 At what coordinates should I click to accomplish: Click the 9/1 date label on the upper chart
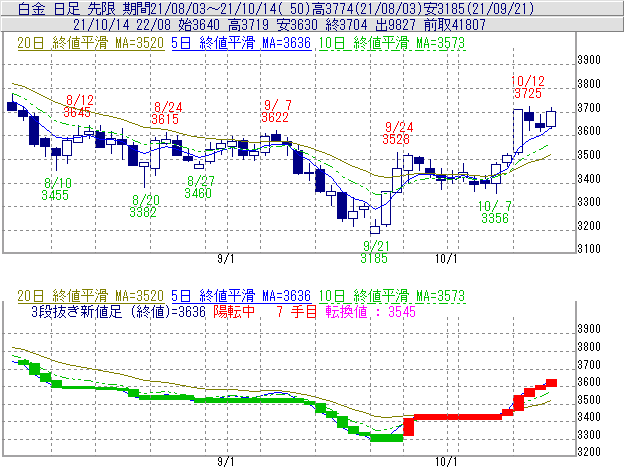226,259
